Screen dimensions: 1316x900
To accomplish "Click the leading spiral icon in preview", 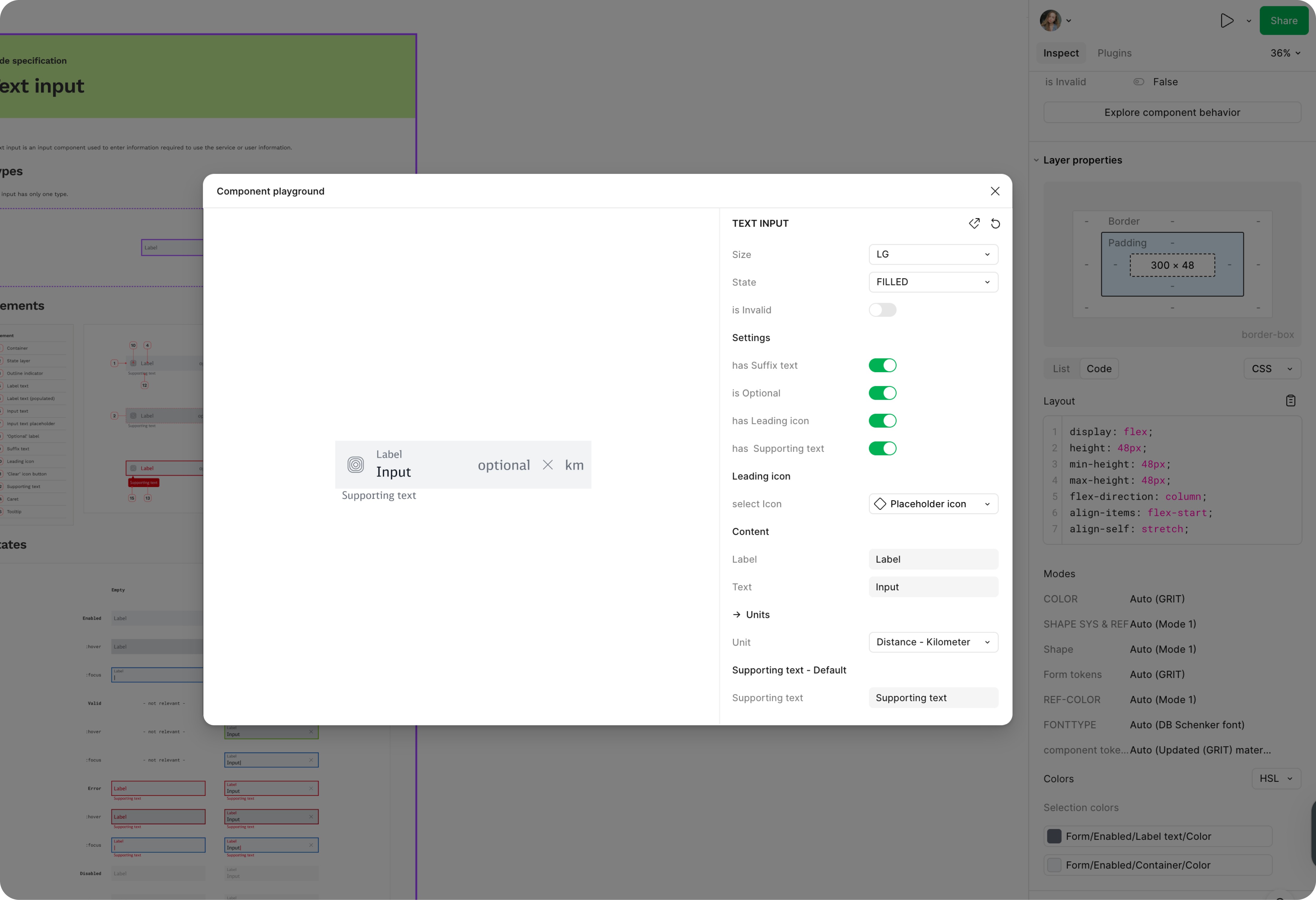I will coord(356,465).
